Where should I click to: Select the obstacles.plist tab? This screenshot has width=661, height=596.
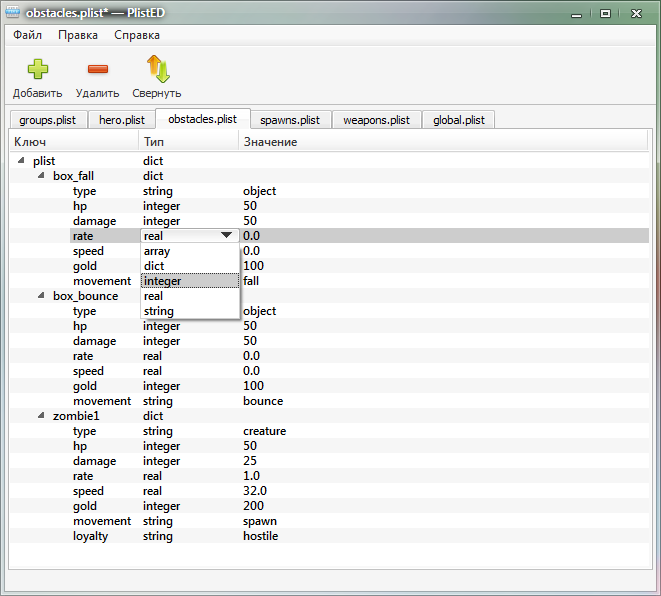pyautogui.click(x=203, y=119)
